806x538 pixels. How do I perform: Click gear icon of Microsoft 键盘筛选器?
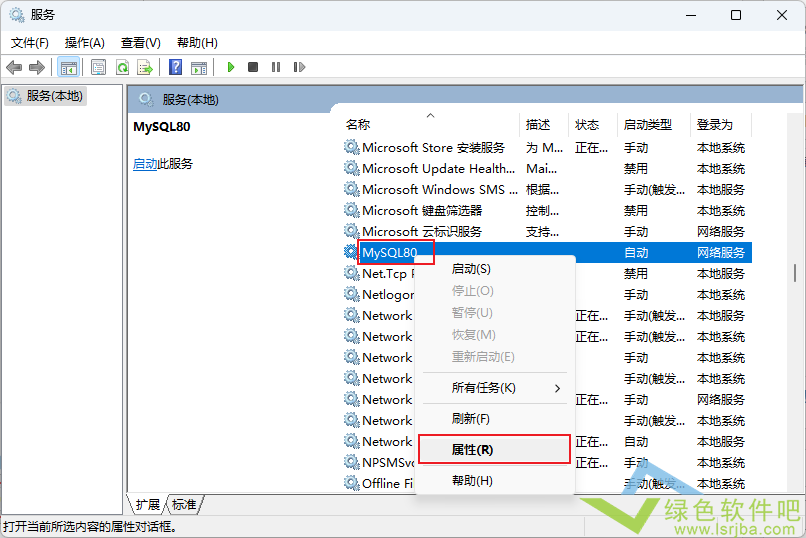pos(352,211)
